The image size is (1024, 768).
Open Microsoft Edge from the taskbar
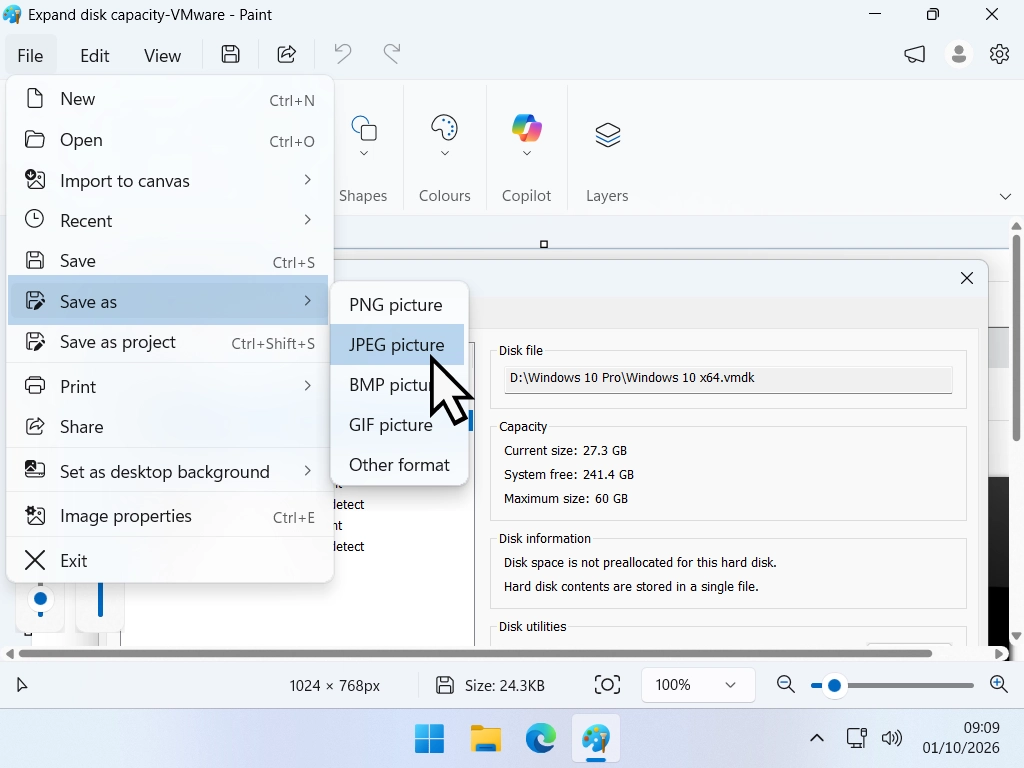tap(541, 739)
